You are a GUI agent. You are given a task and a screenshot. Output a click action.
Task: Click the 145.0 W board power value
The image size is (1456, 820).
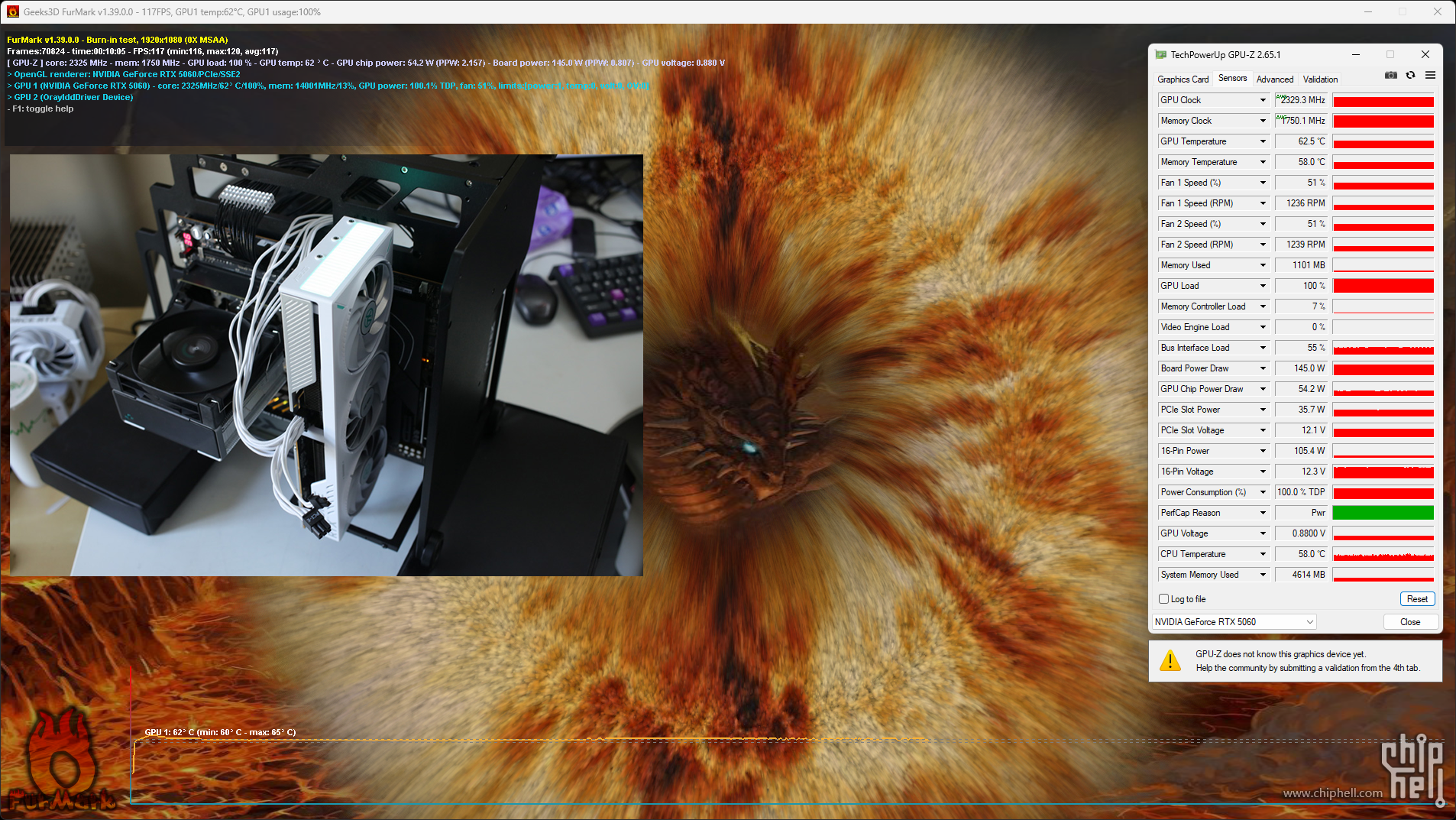[x=1301, y=368]
